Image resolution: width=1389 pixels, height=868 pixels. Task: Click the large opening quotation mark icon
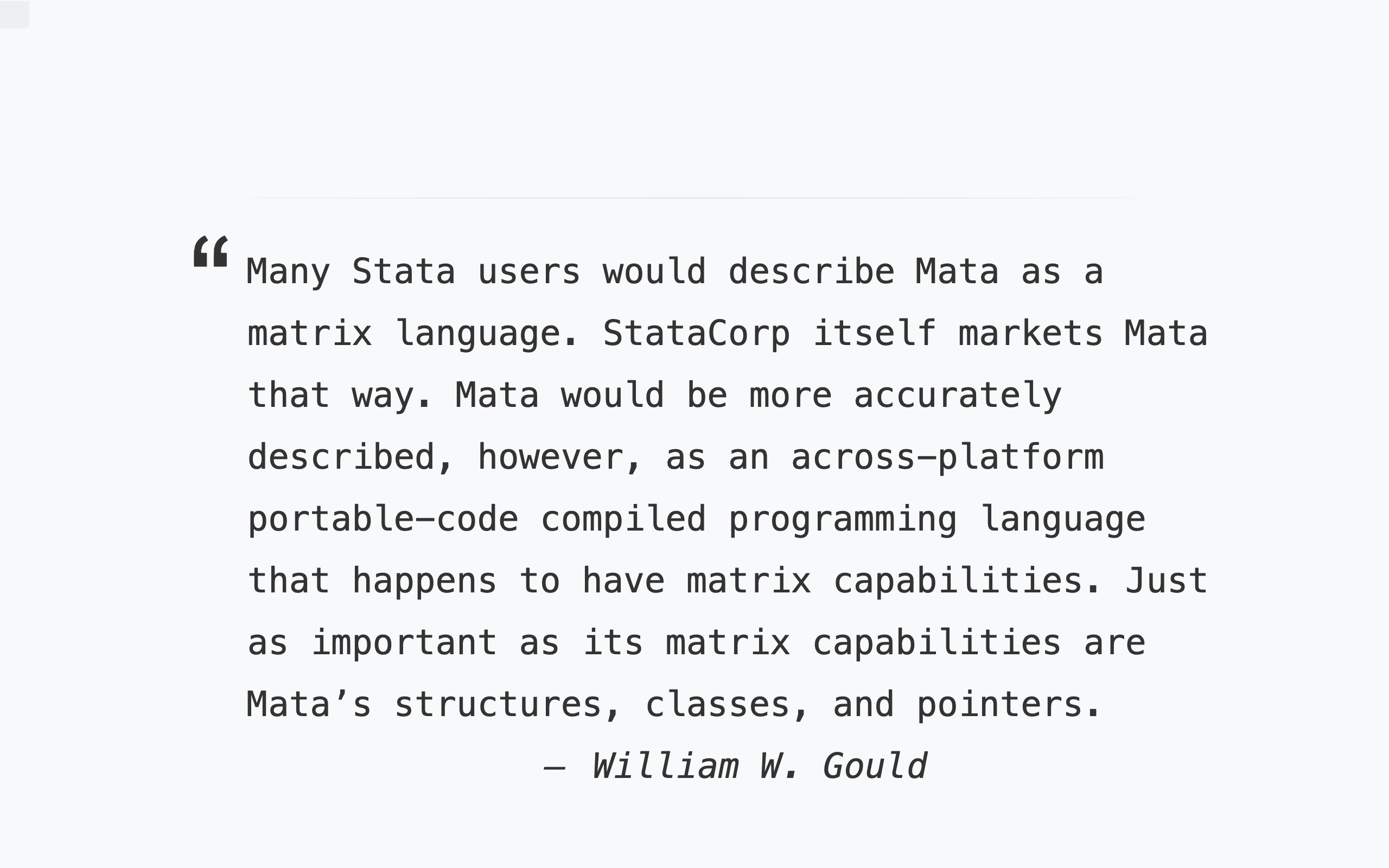click(211, 251)
